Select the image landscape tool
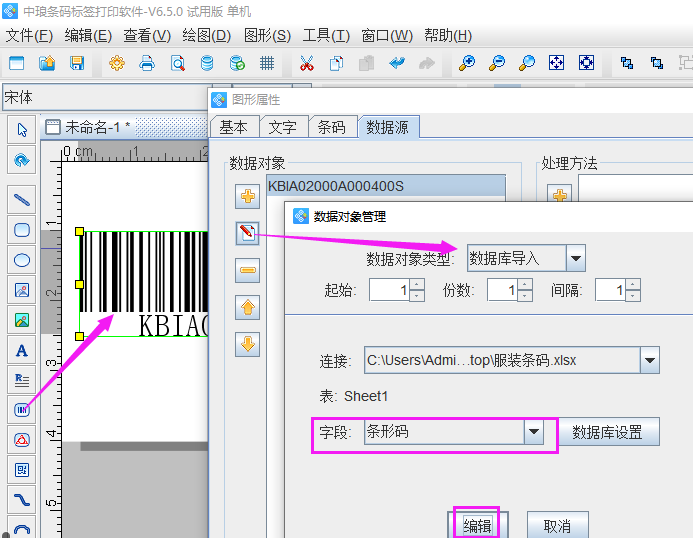The width and height of the screenshot is (693, 538). coord(22,320)
